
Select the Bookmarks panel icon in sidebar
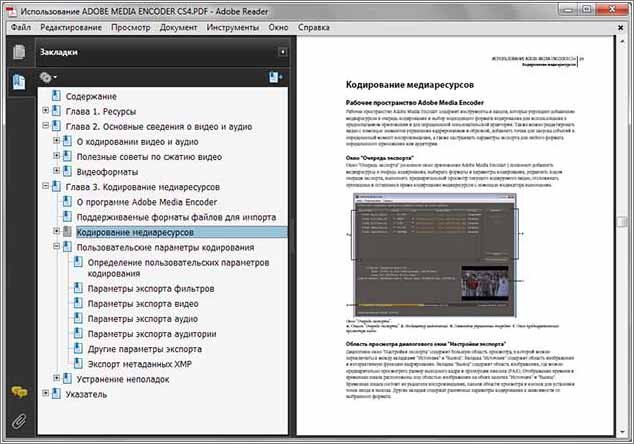19,82
